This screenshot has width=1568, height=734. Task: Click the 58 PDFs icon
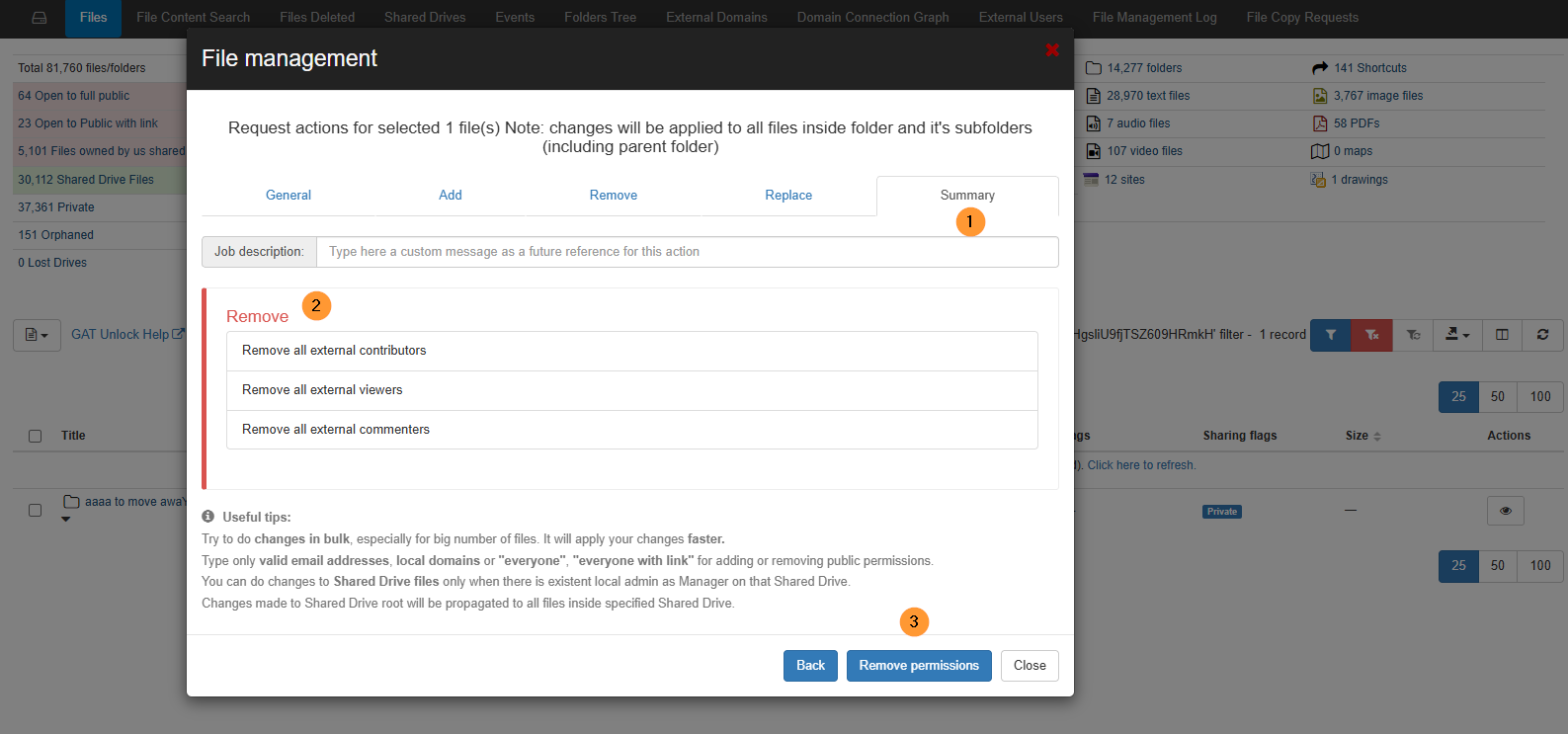click(x=1320, y=123)
